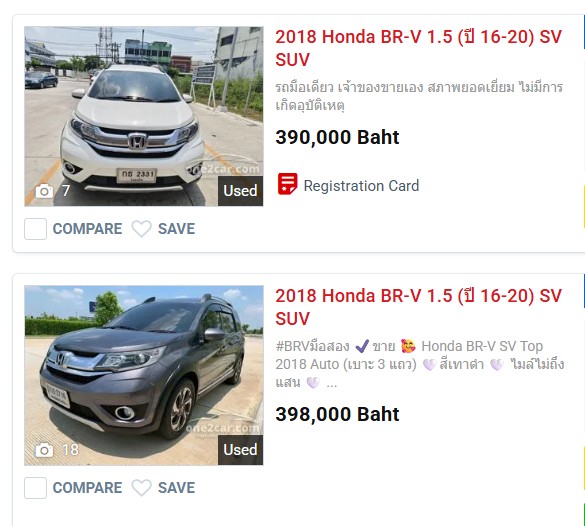The image size is (585, 526).
Task: Click the SAVE label of first listing
Action: point(176,229)
